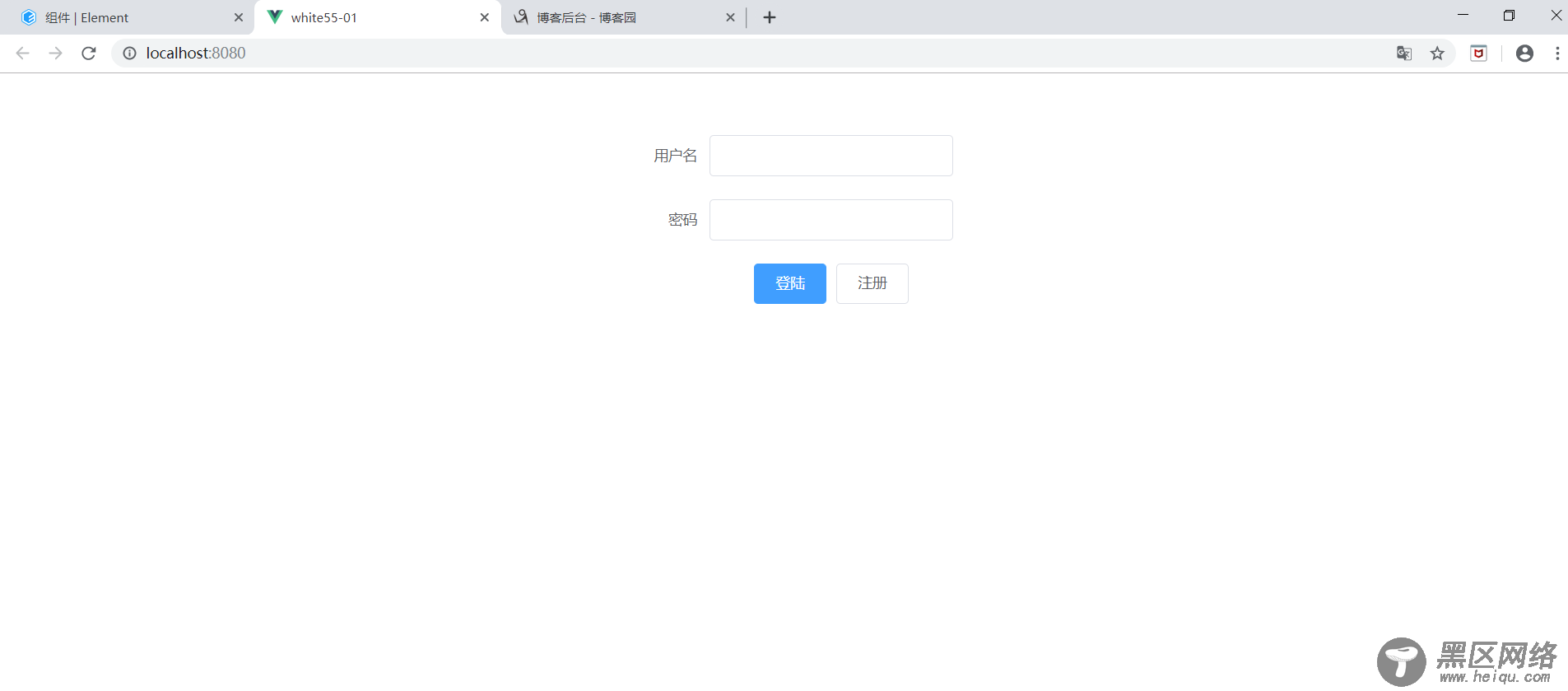Image resolution: width=1568 pixels, height=691 pixels.
Task: Click the 用户名 input field
Action: click(x=831, y=156)
